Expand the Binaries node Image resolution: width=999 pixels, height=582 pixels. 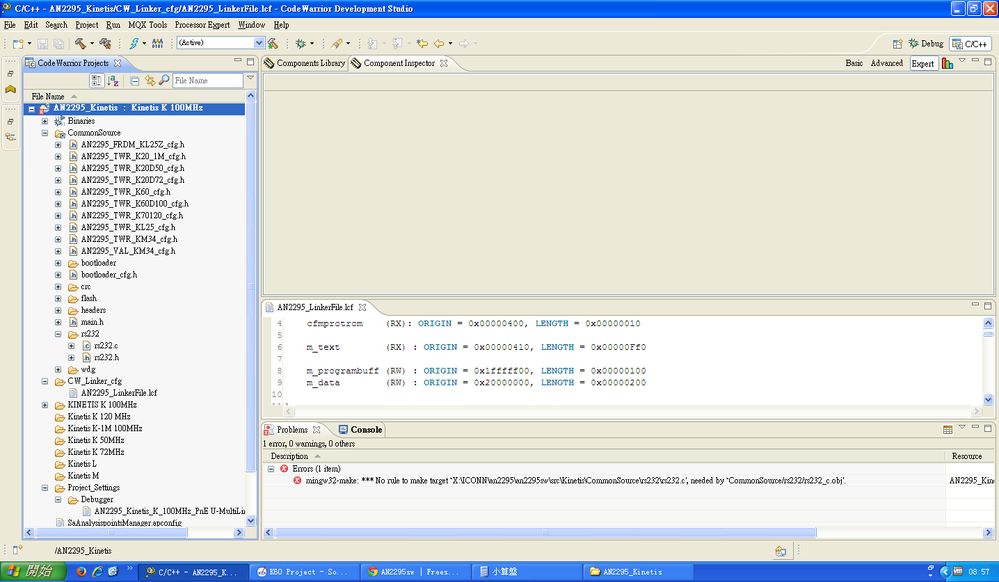(x=45, y=120)
